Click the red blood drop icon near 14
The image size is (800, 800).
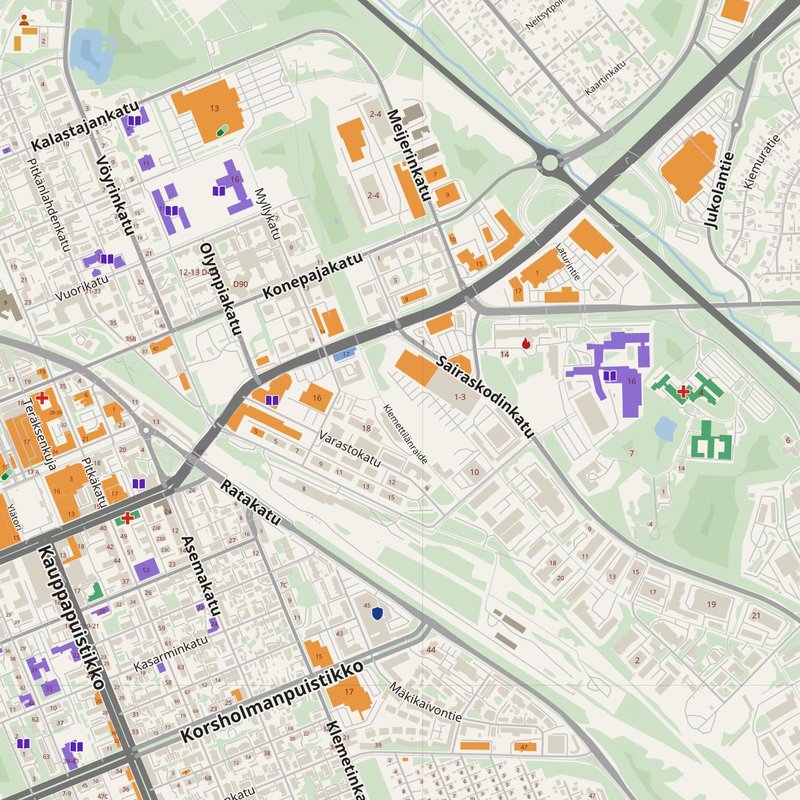[526, 343]
